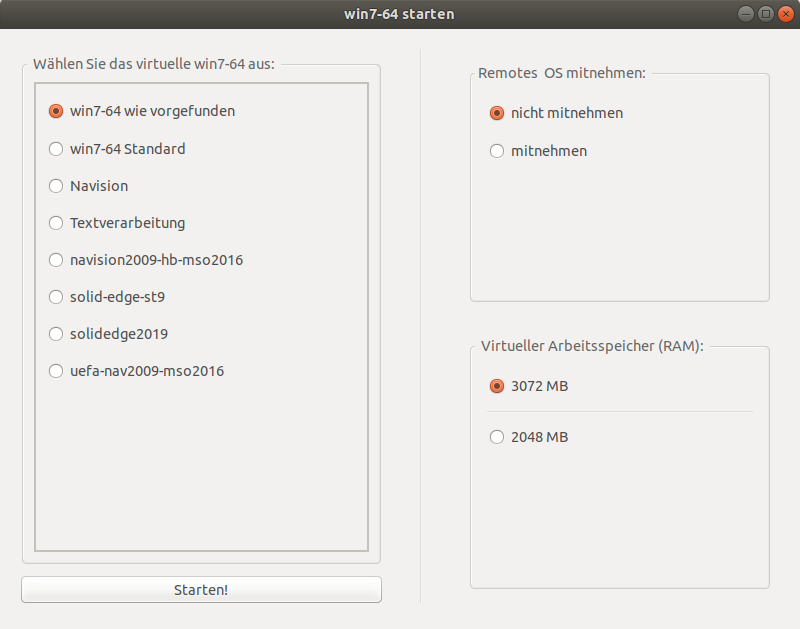
Task: Maximize the win7-64 starten window
Action: coord(766,14)
